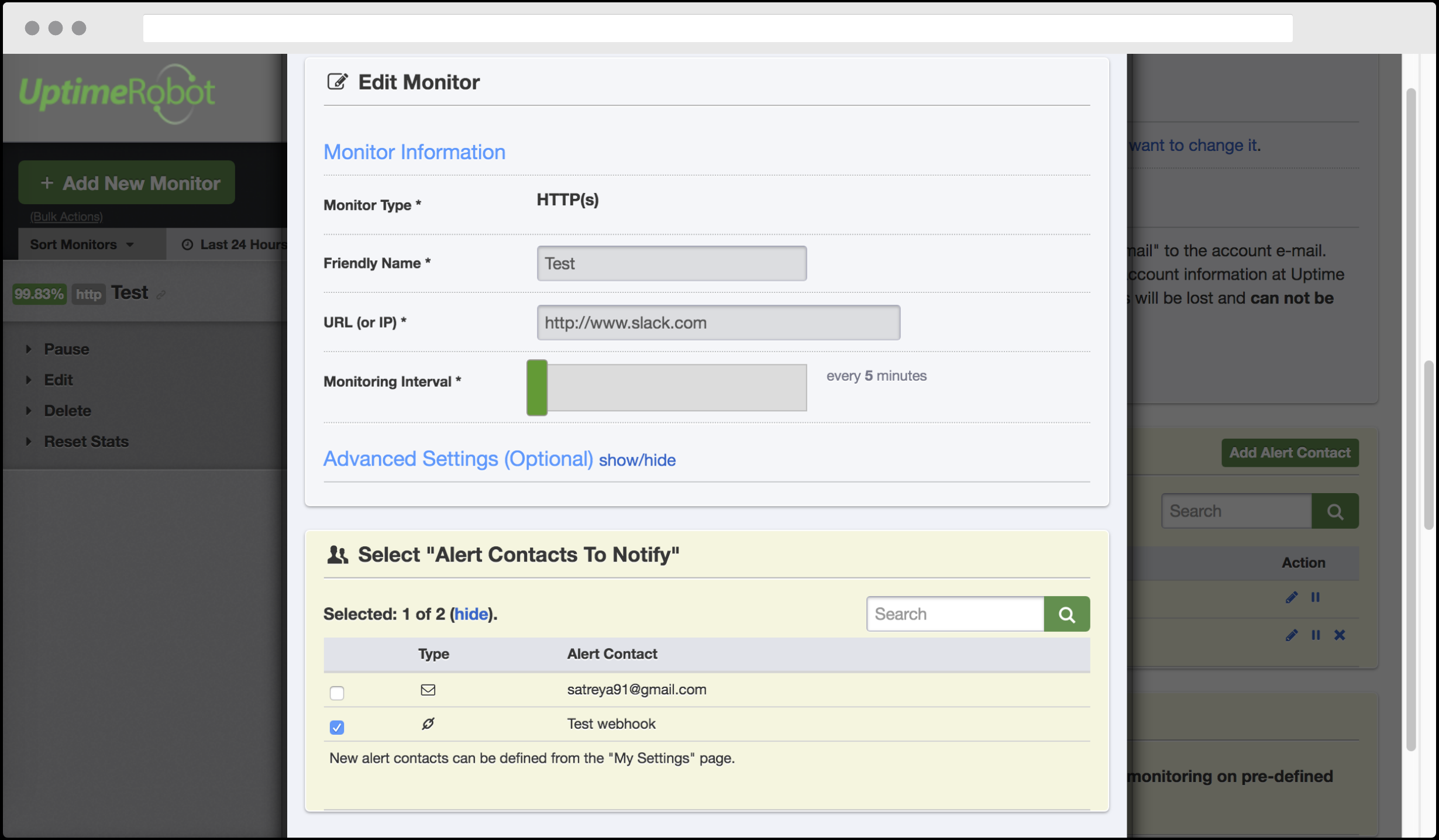Select Reset Stats from monitor menu
Viewport: 1439px width, 840px height.
tap(86, 442)
